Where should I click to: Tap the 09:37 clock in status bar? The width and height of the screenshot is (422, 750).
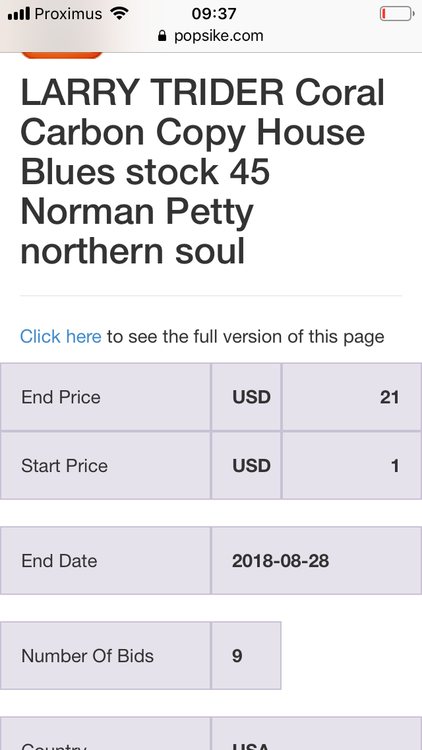[214, 13]
